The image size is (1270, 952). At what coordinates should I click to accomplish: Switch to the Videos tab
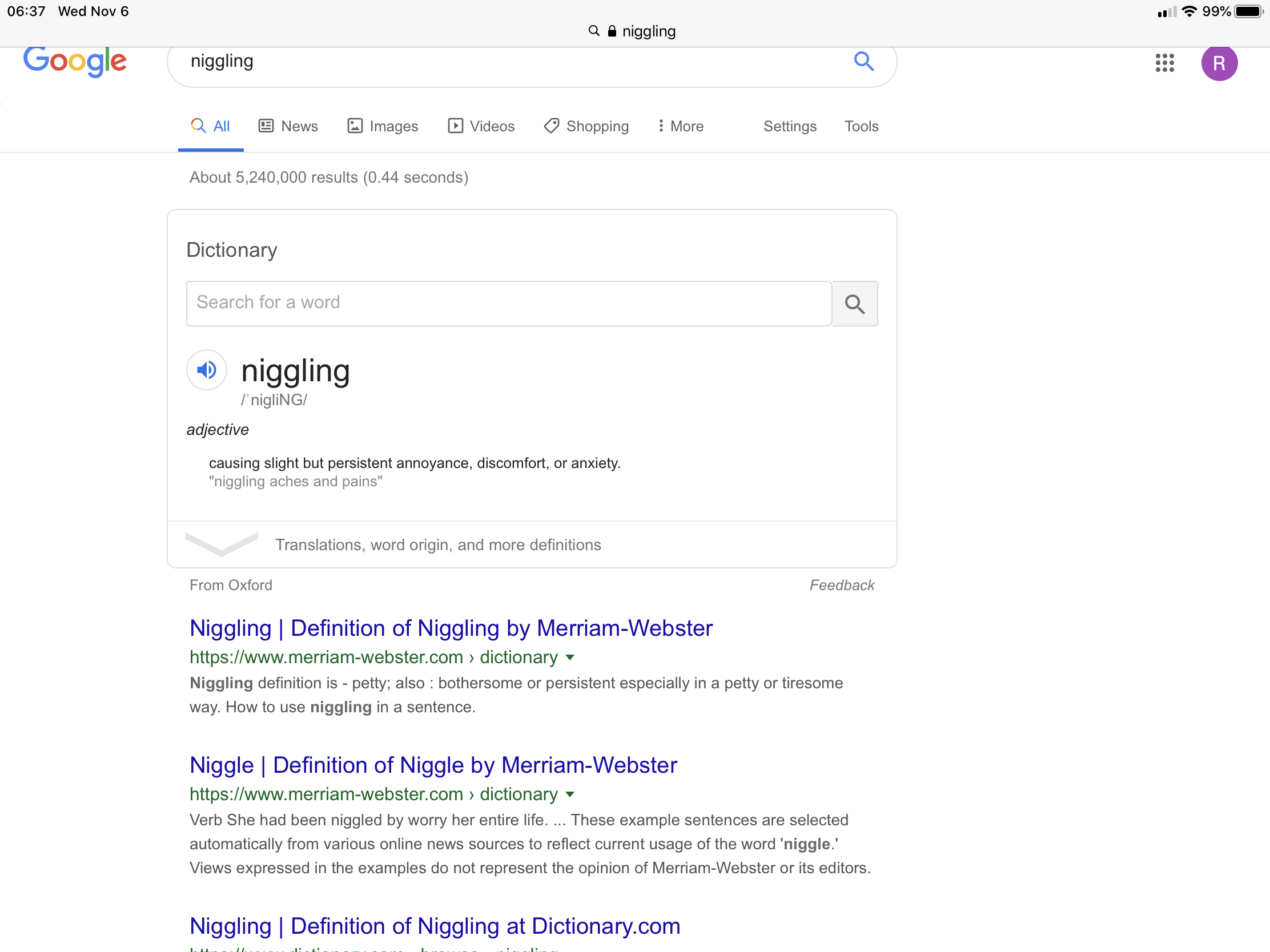point(481,126)
